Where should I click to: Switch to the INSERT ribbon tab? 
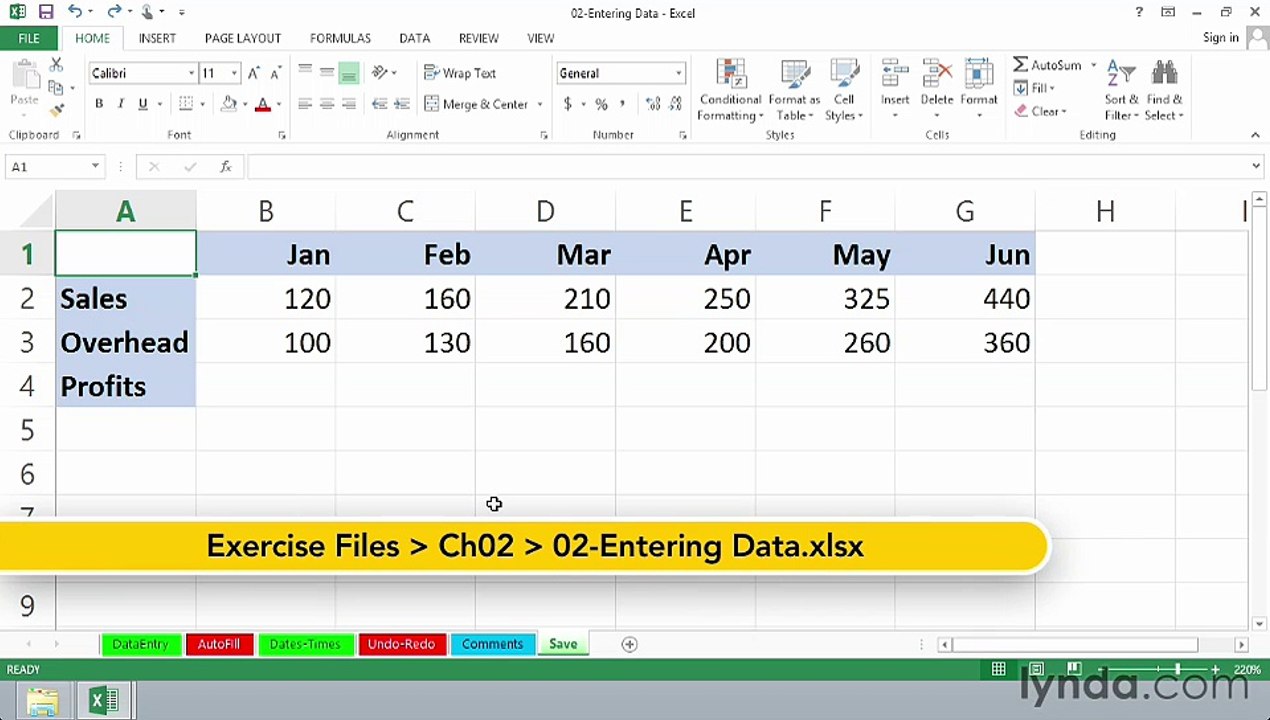157,38
